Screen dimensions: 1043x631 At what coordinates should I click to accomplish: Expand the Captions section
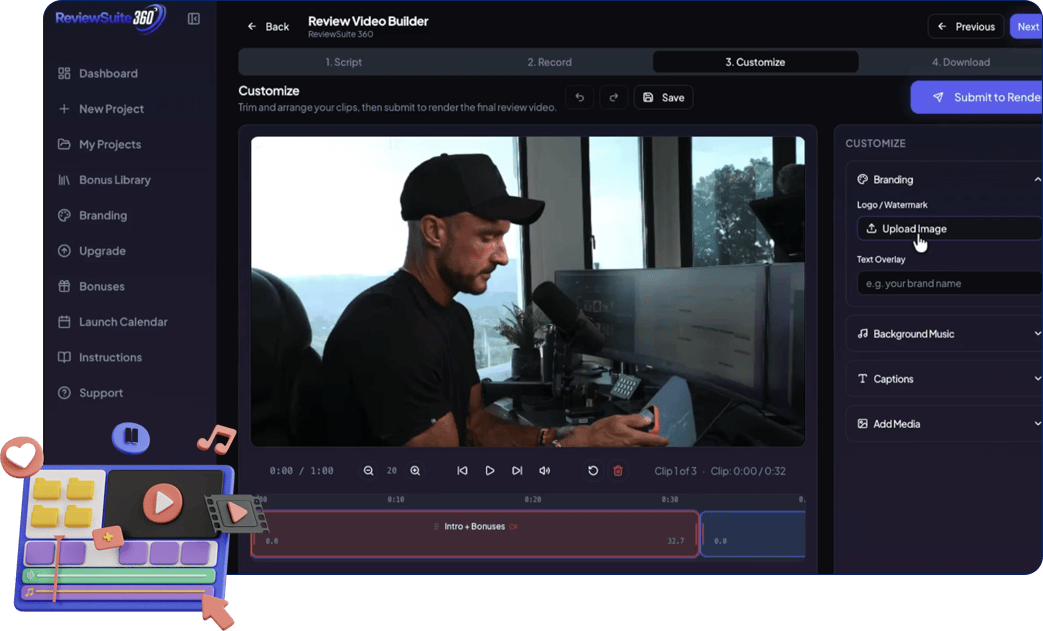coord(946,379)
